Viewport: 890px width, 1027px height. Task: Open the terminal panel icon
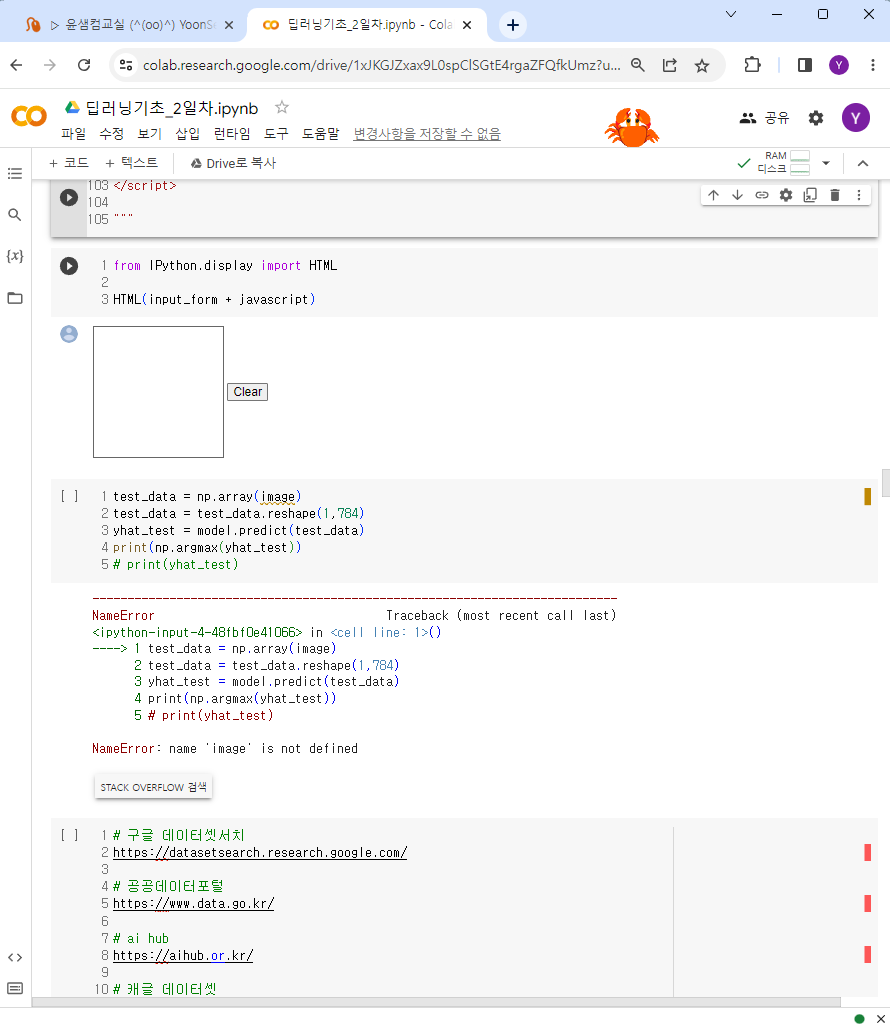[x=15, y=988]
